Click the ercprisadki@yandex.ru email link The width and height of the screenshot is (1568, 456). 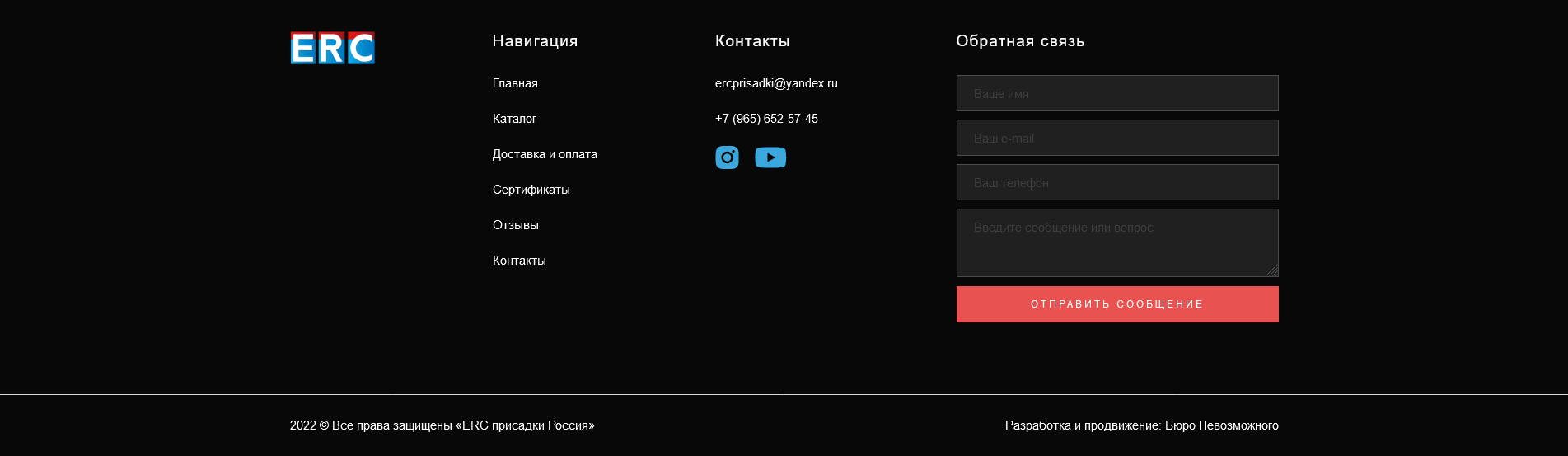776,83
